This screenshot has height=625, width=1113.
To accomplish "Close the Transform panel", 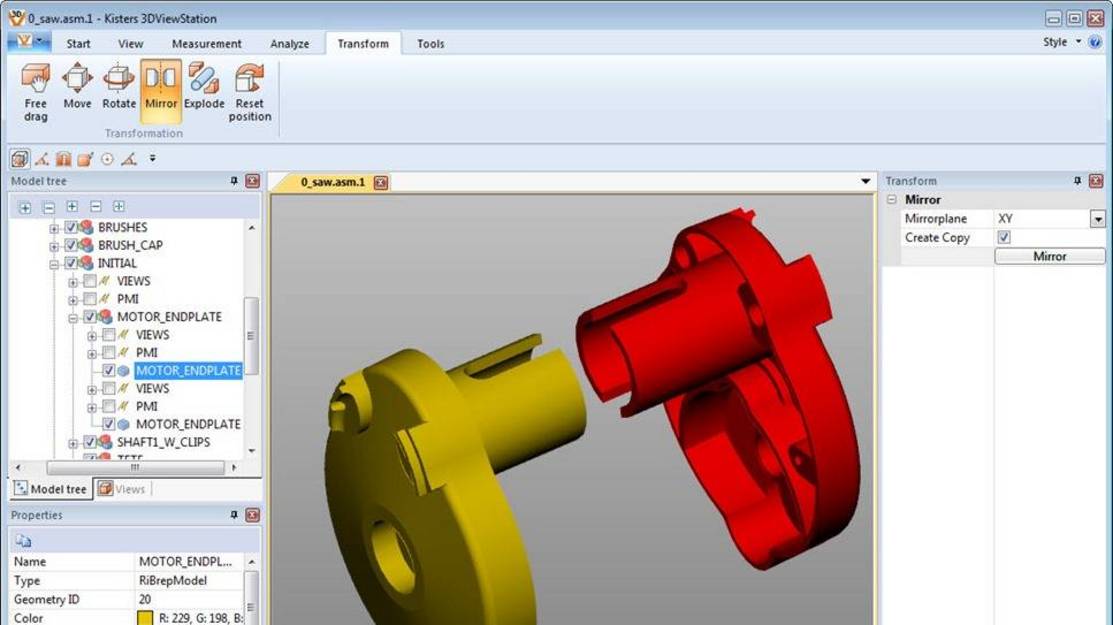I will coord(1096,181).
